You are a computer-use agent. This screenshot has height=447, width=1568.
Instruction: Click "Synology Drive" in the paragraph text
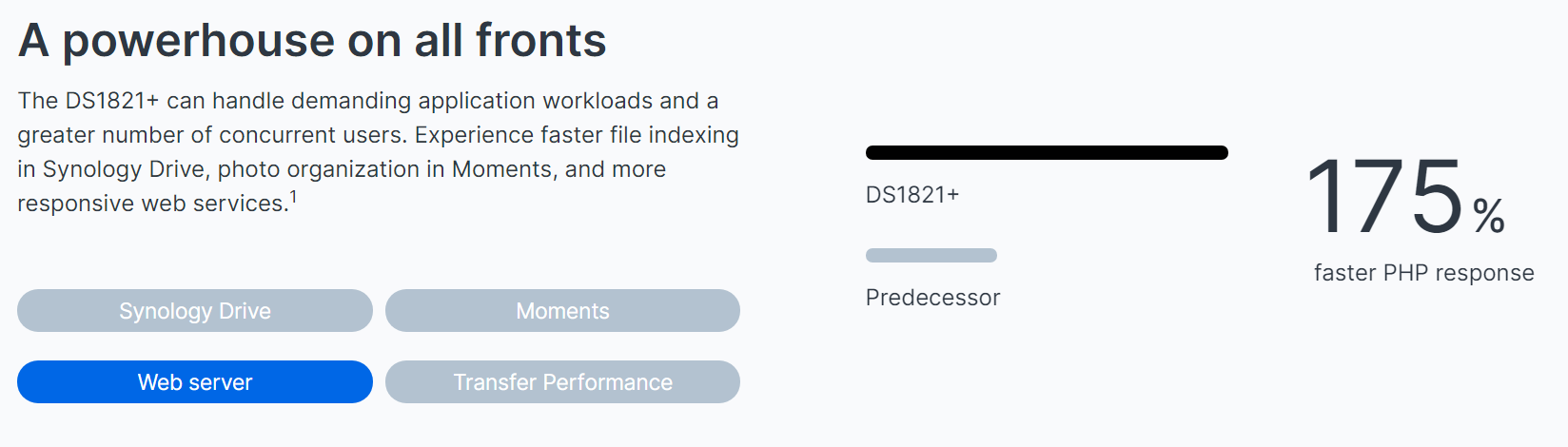point(124,169)
